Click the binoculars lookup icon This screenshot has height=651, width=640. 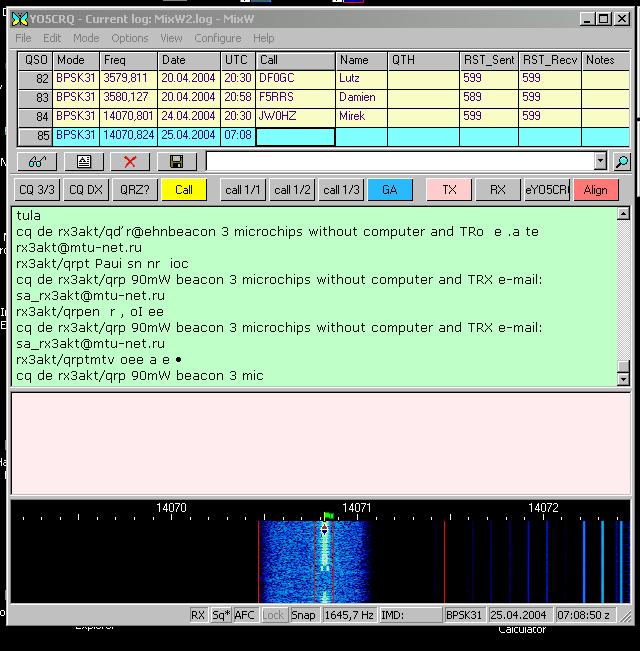(x=37, y=161)
